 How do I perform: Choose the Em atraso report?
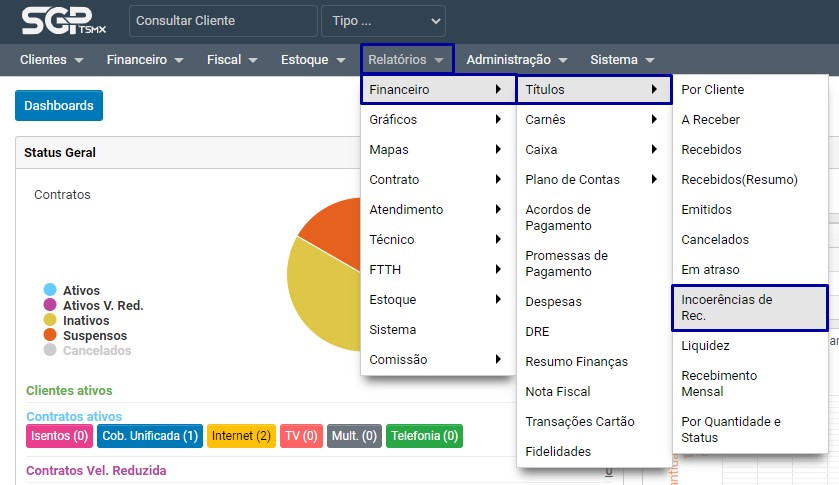click(710, 270)
